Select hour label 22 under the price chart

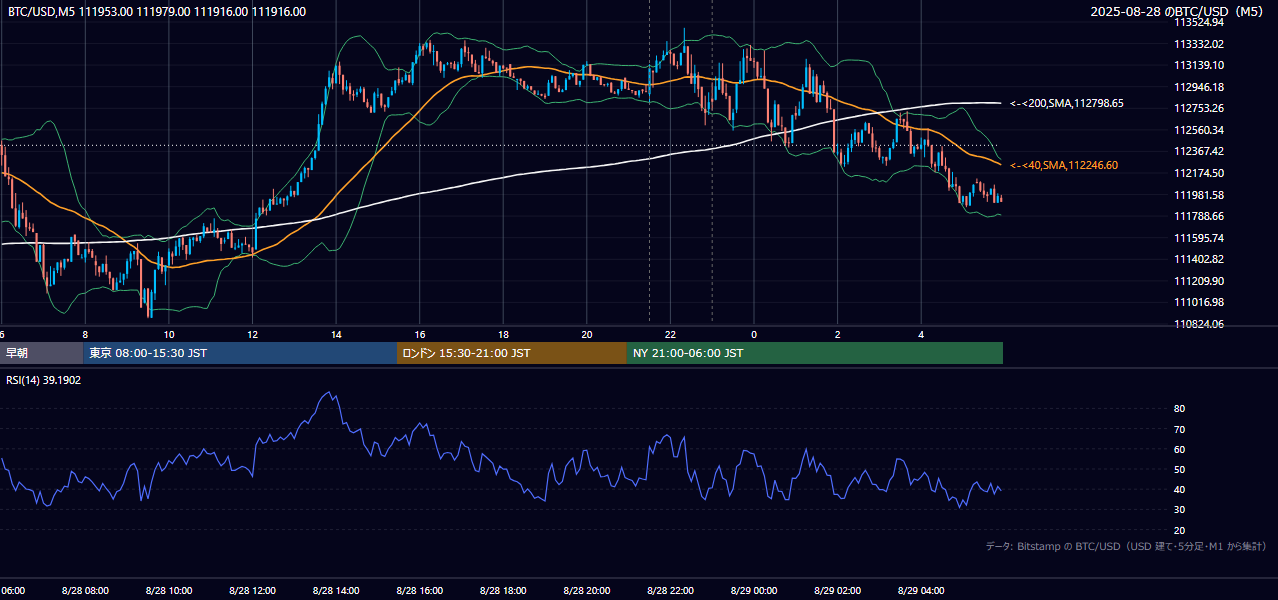pos(670,334)
